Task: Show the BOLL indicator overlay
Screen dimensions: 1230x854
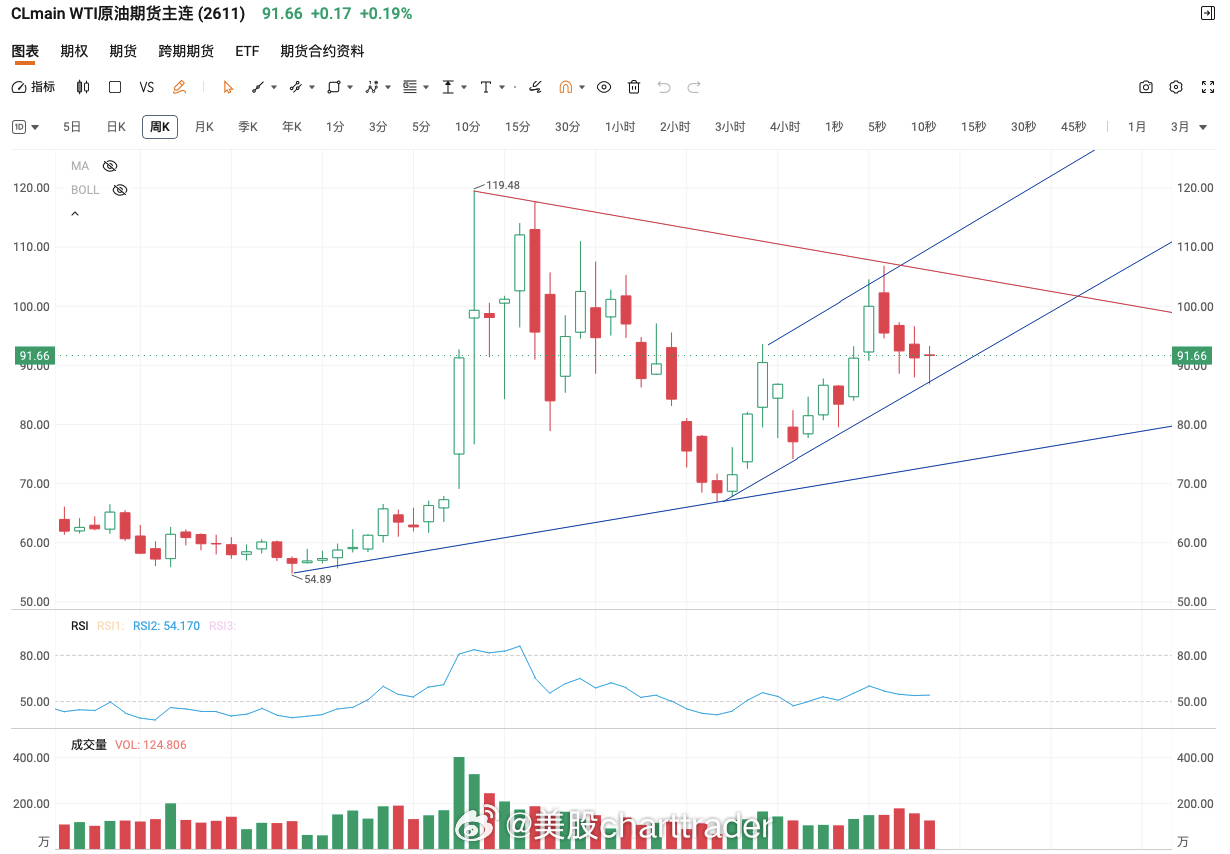Action: tap(120, 190)
